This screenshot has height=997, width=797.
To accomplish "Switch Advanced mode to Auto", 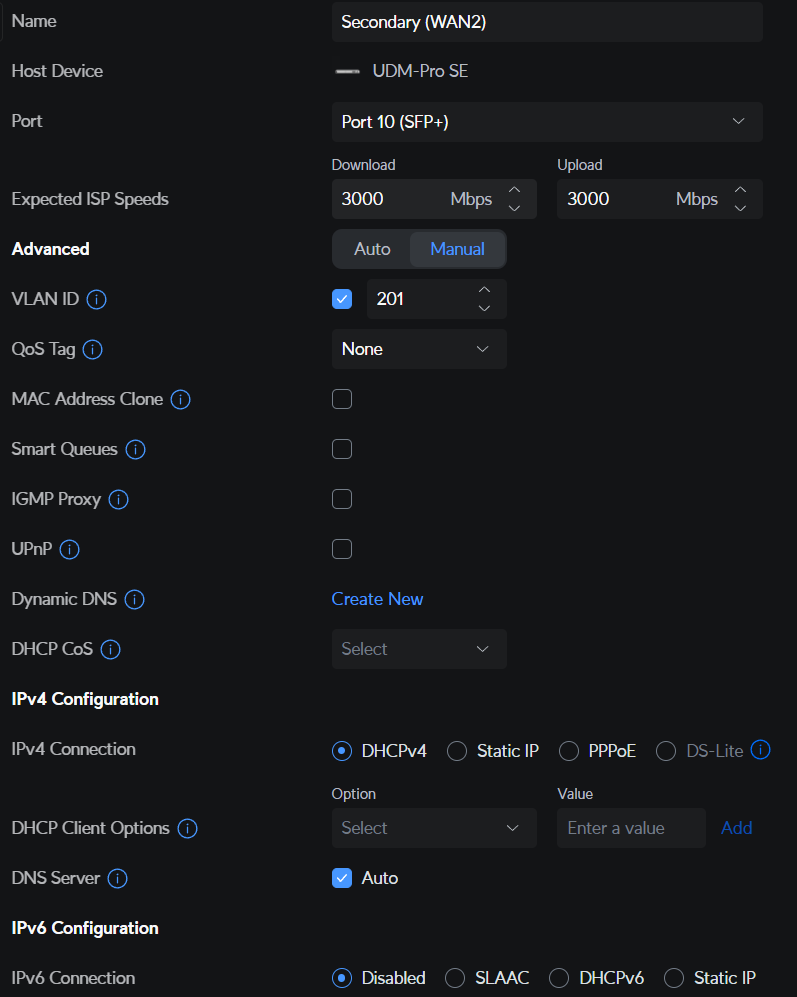I will [372, 249].
